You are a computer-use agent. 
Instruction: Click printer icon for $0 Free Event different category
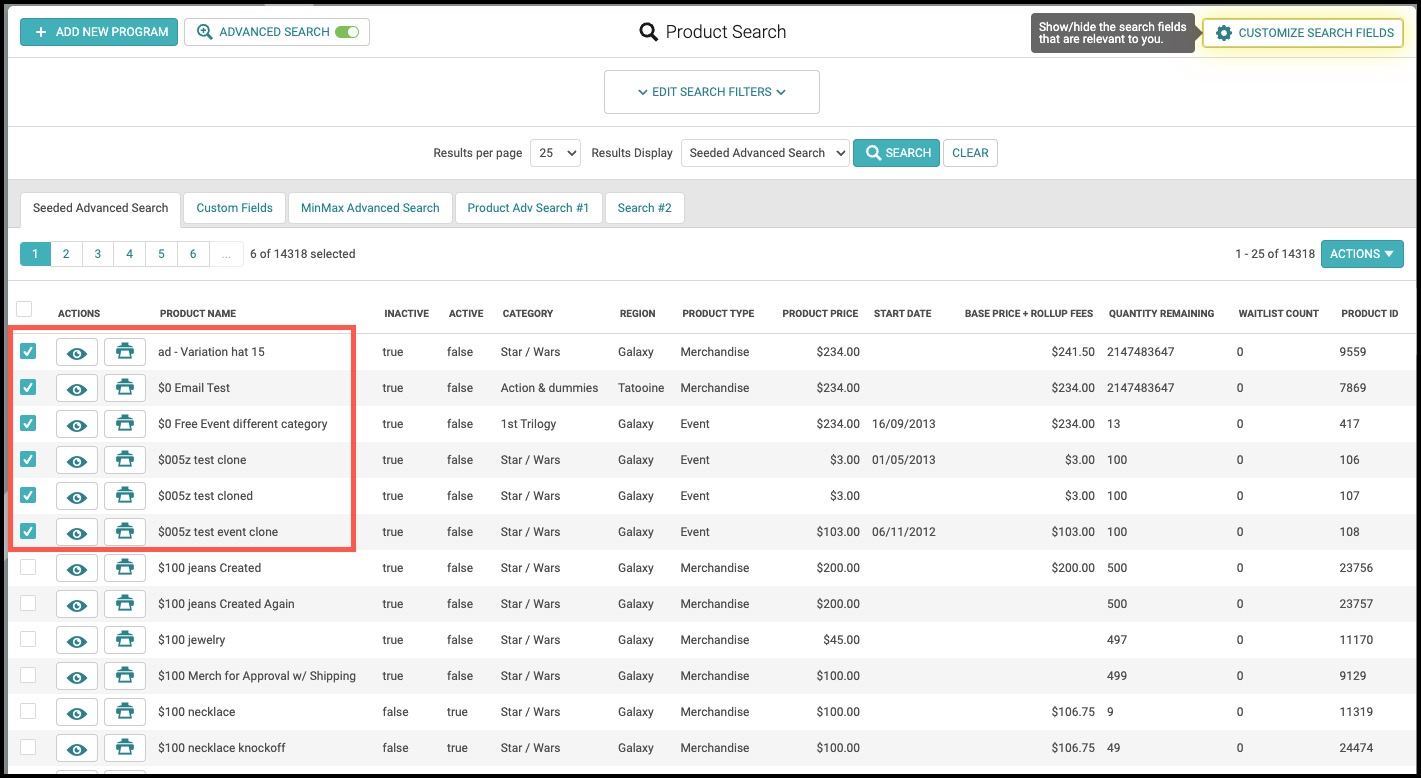tap(125, 424)
